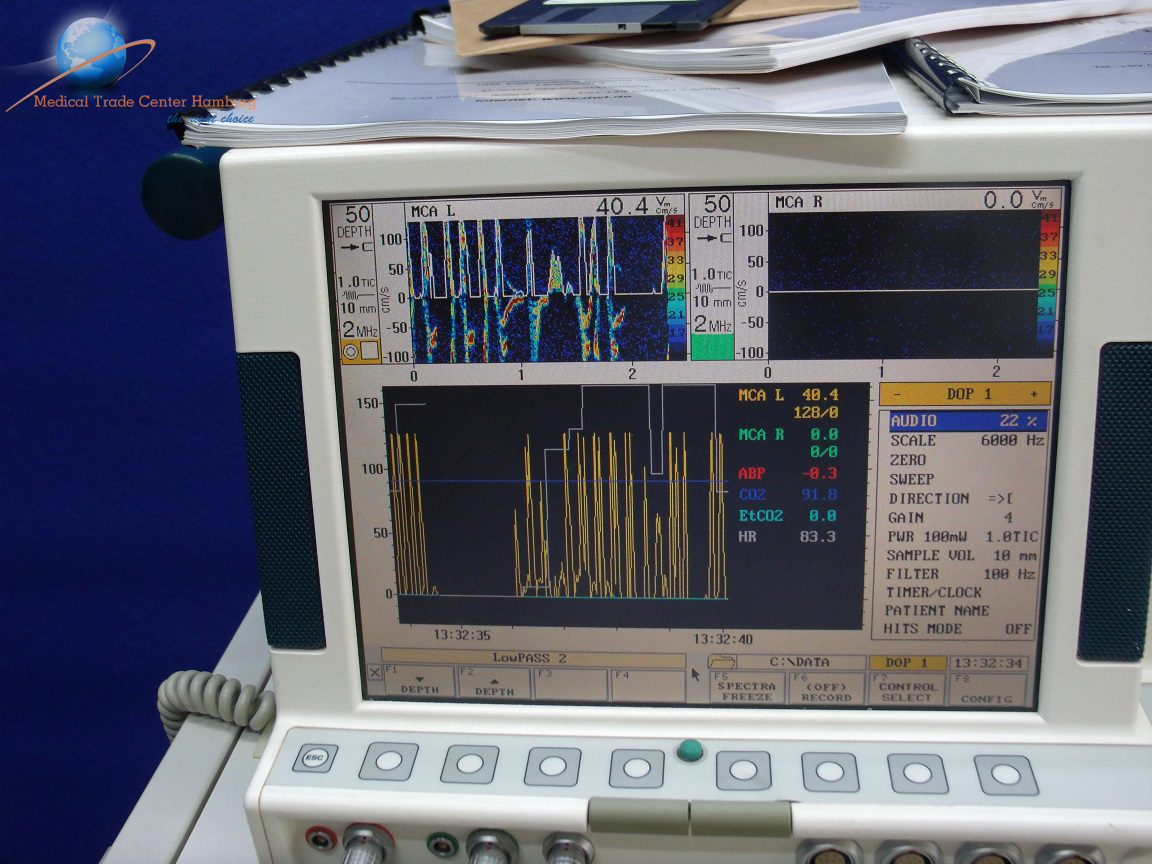This screenshot has height=864, width=1152.
Task: Click the MCA L velocity color scale bar
Action: [x=672, y=285]
